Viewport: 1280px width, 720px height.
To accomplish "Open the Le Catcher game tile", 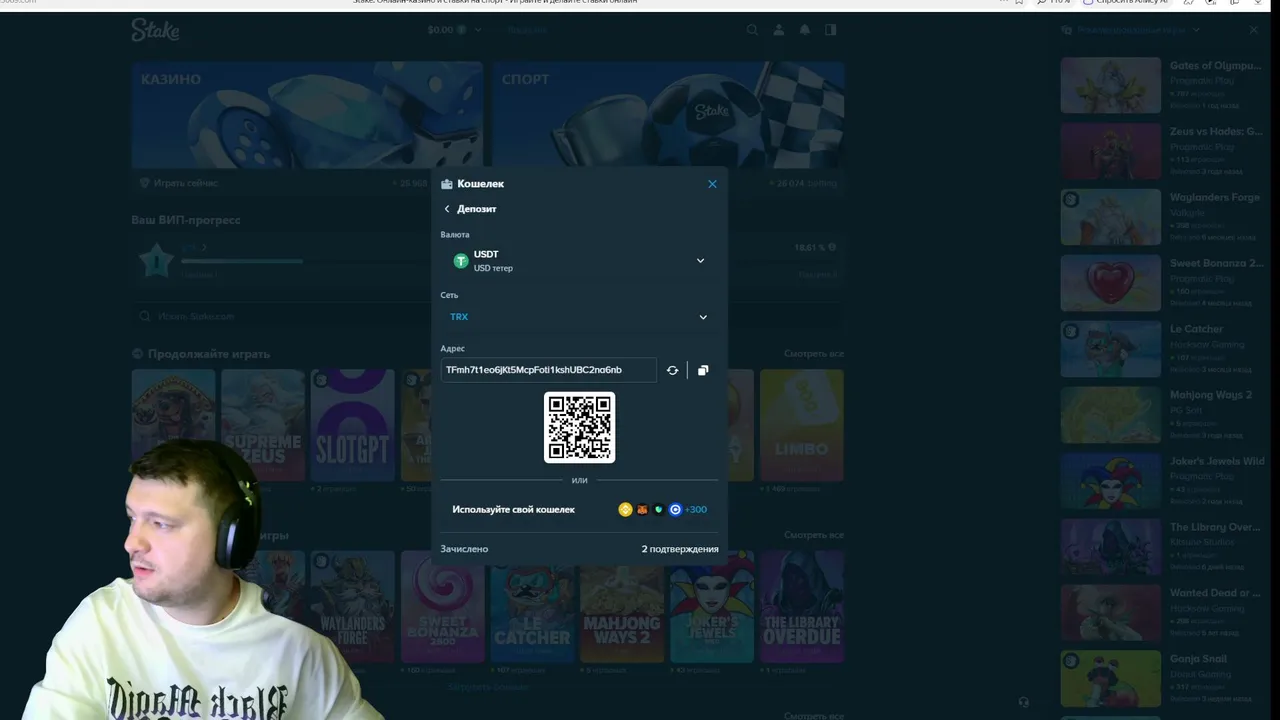I will [x=532, y=606].
